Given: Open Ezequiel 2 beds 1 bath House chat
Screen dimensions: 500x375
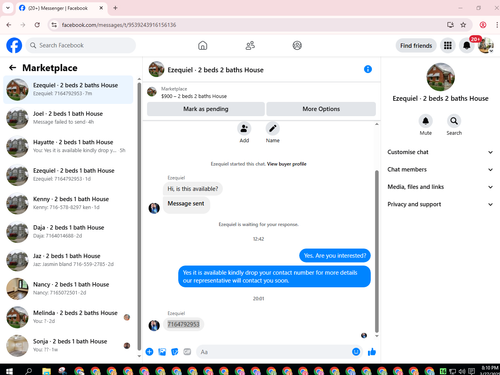Looking at the screenshot, I should [68, 175].
